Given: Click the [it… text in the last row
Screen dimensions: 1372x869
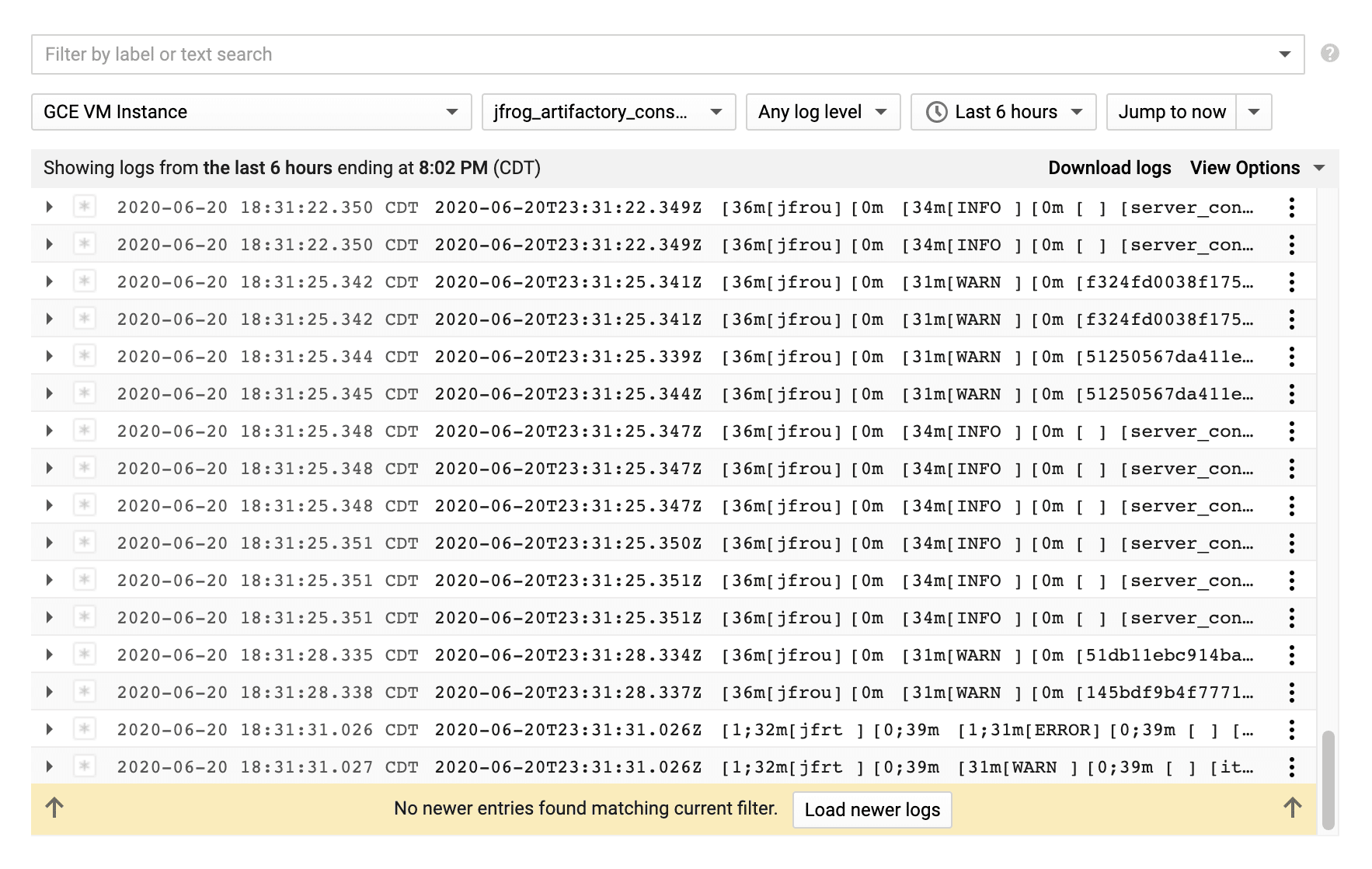Looking at the screenshot, I should click(1231, 767).
